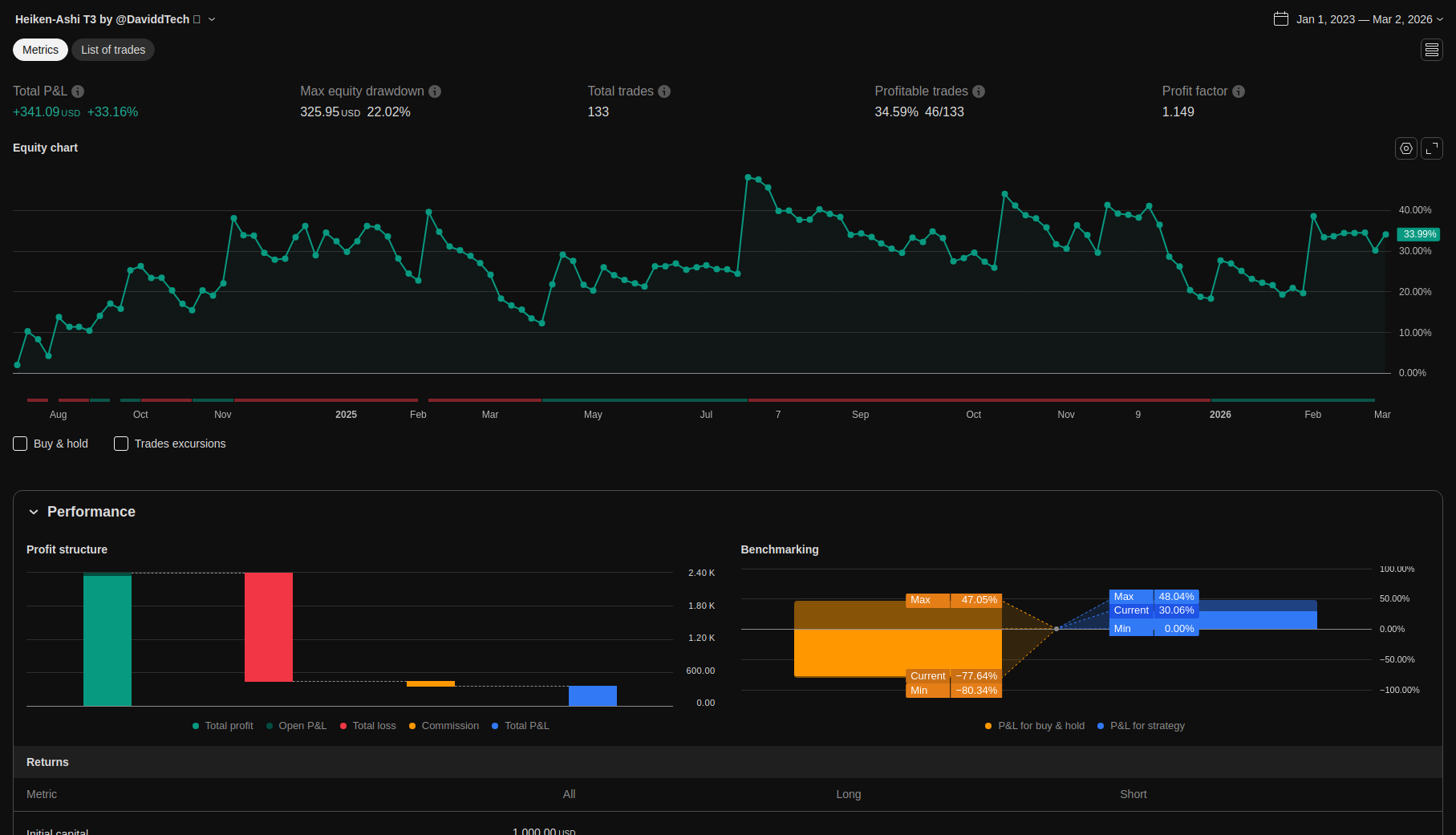Open the strategy name dropdown chevron
This screenshot has height=835, width=1456.
click(x=212, y=19)
